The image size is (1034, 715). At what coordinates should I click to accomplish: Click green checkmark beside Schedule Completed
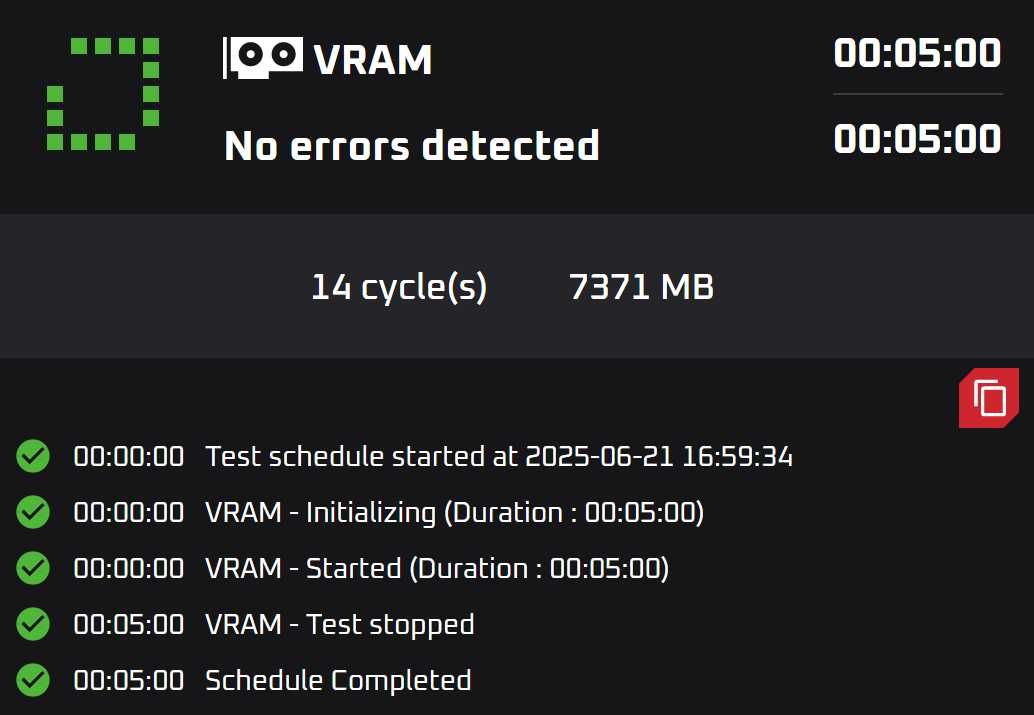(33, 680)
